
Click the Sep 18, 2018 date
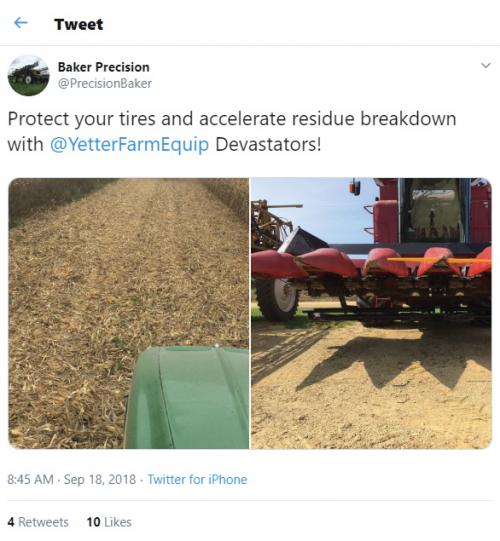tap(100, 479)
